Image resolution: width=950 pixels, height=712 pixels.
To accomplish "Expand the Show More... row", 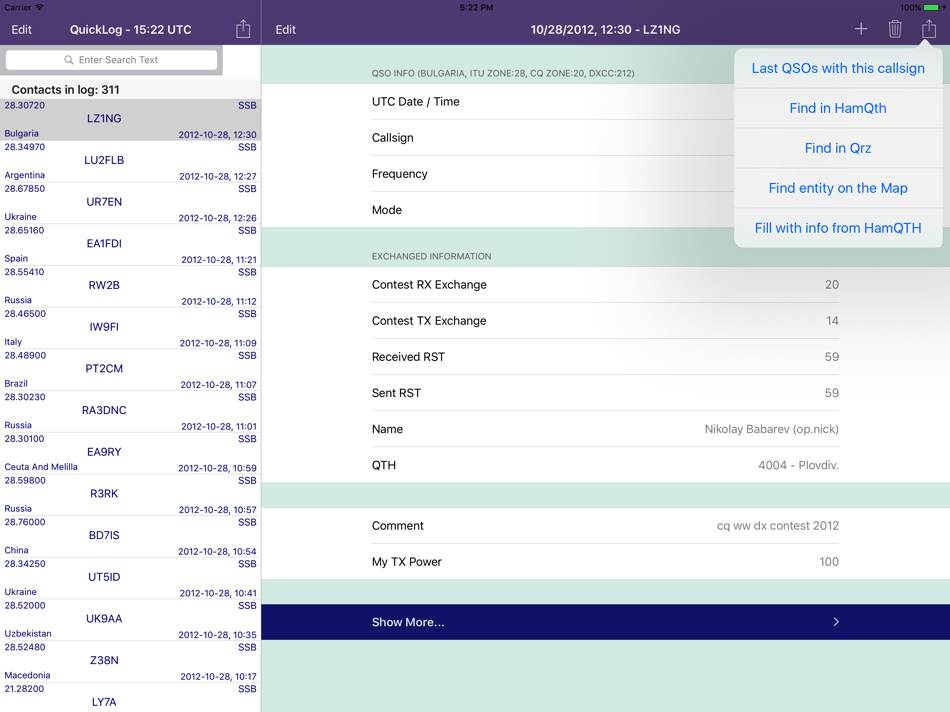I will (x=605, y=622).
